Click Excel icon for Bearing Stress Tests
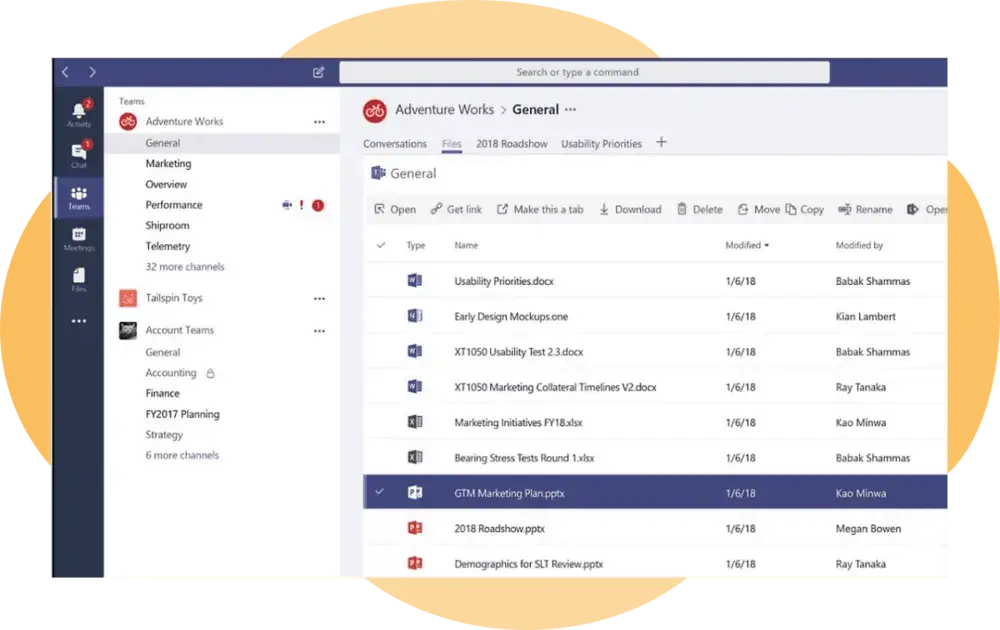 tap(415, 457)
